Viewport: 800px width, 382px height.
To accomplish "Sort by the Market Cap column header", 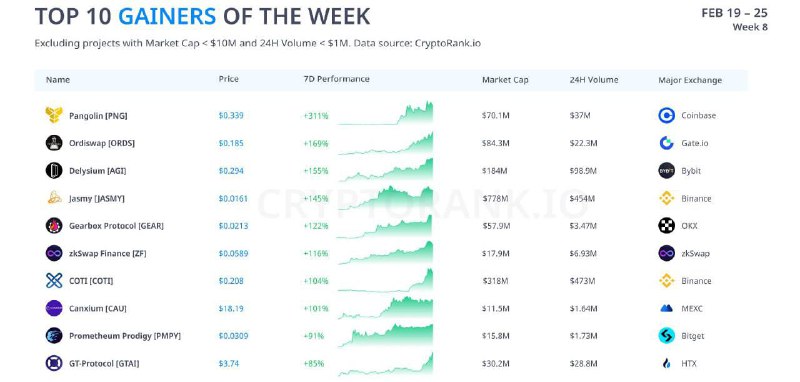I will pos(505,80).
